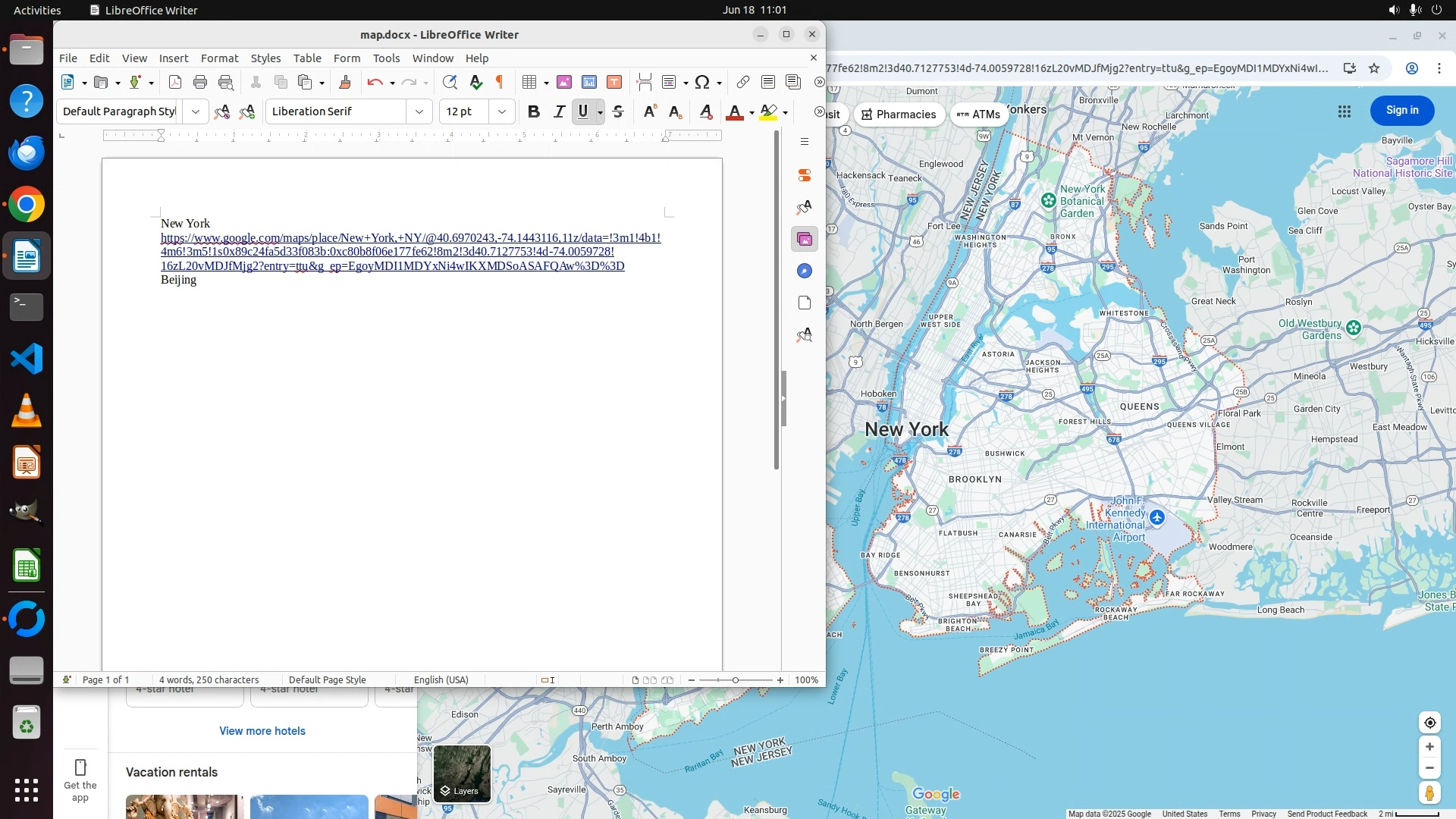Click the zoom slider in status bar
Viewport: 1456px width, 819px height.
735,680
